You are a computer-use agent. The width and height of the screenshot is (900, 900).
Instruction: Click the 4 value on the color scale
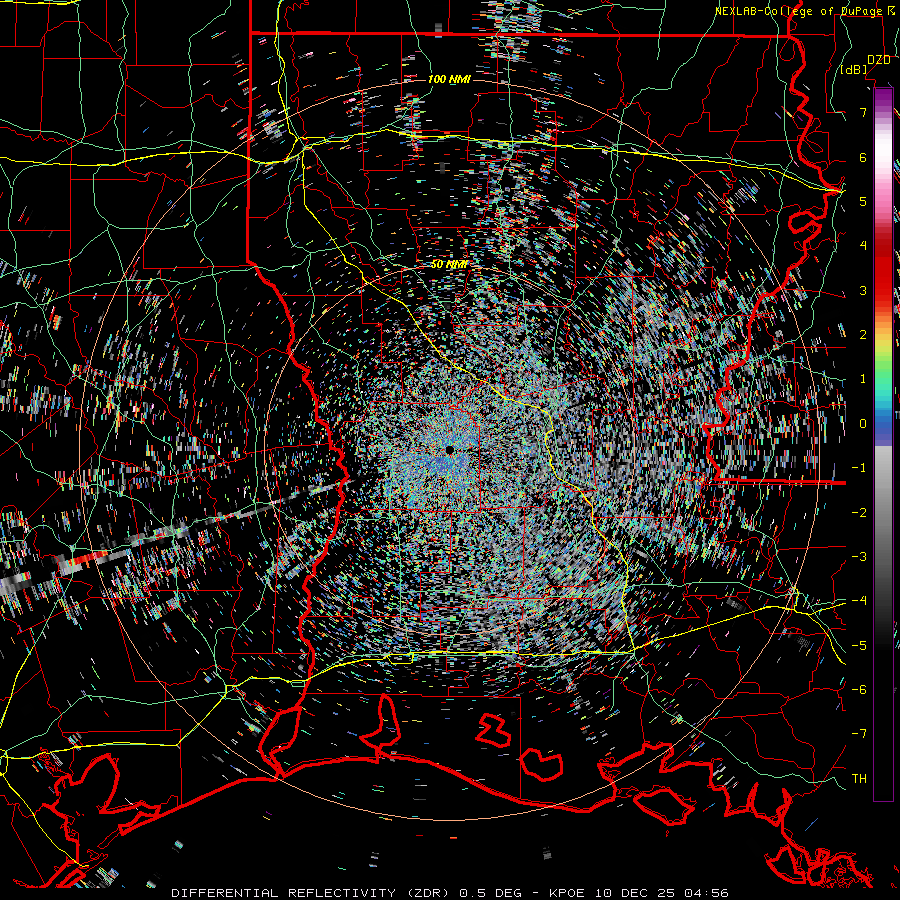tap(863, 246)
